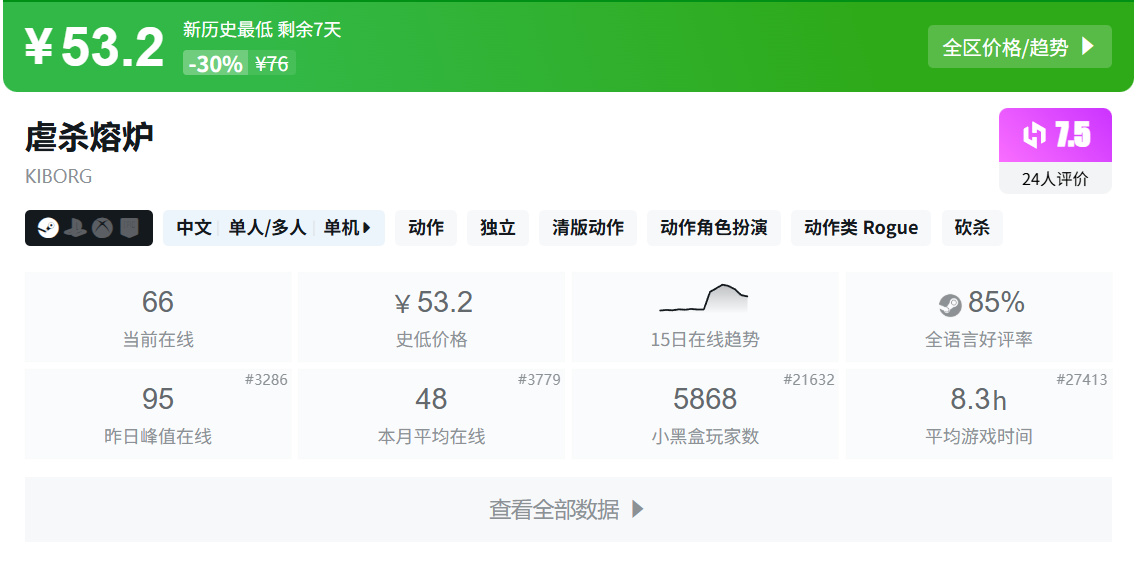Click the 中文 language label
This screenshot has width=1146, height=562.
pos(194,228)
